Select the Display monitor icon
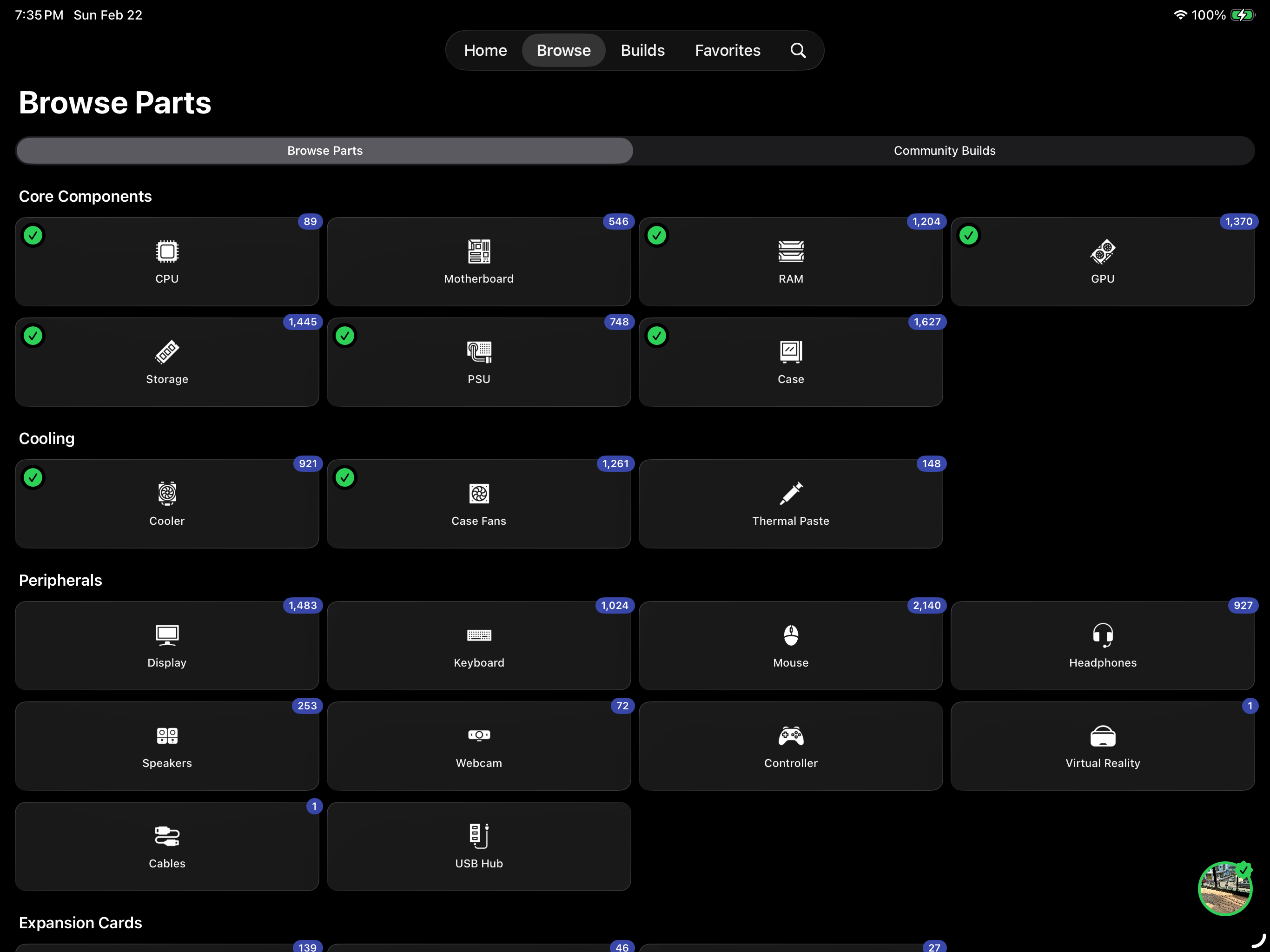This screenshot has width=1270, height=952. (167, 635)
